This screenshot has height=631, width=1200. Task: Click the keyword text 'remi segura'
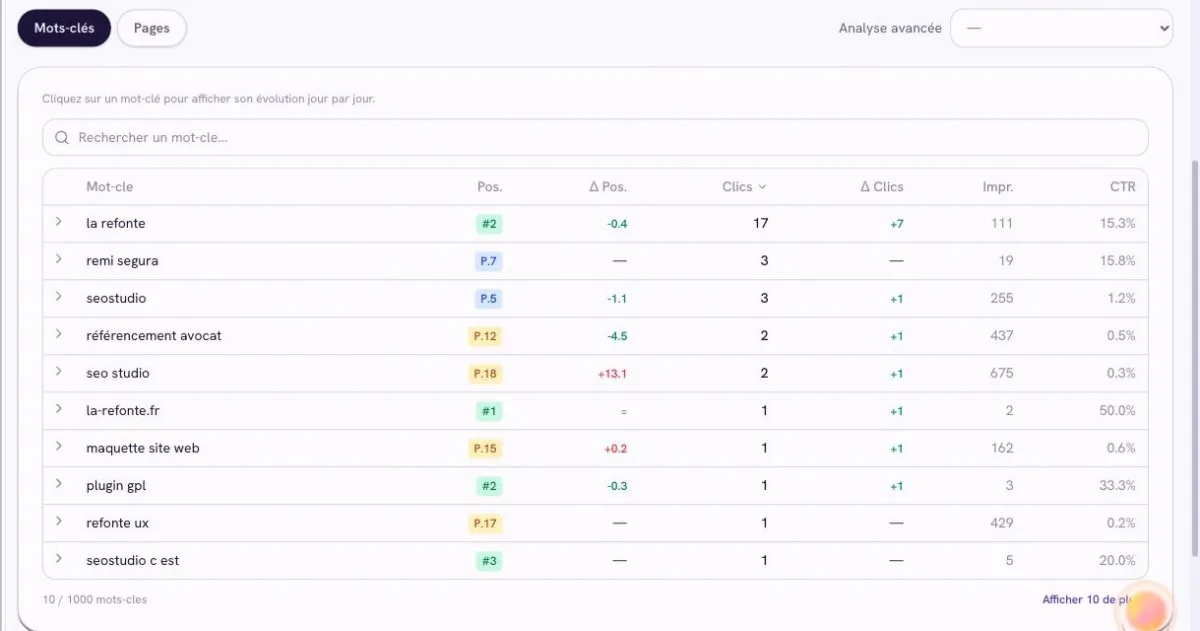(122, 261)
